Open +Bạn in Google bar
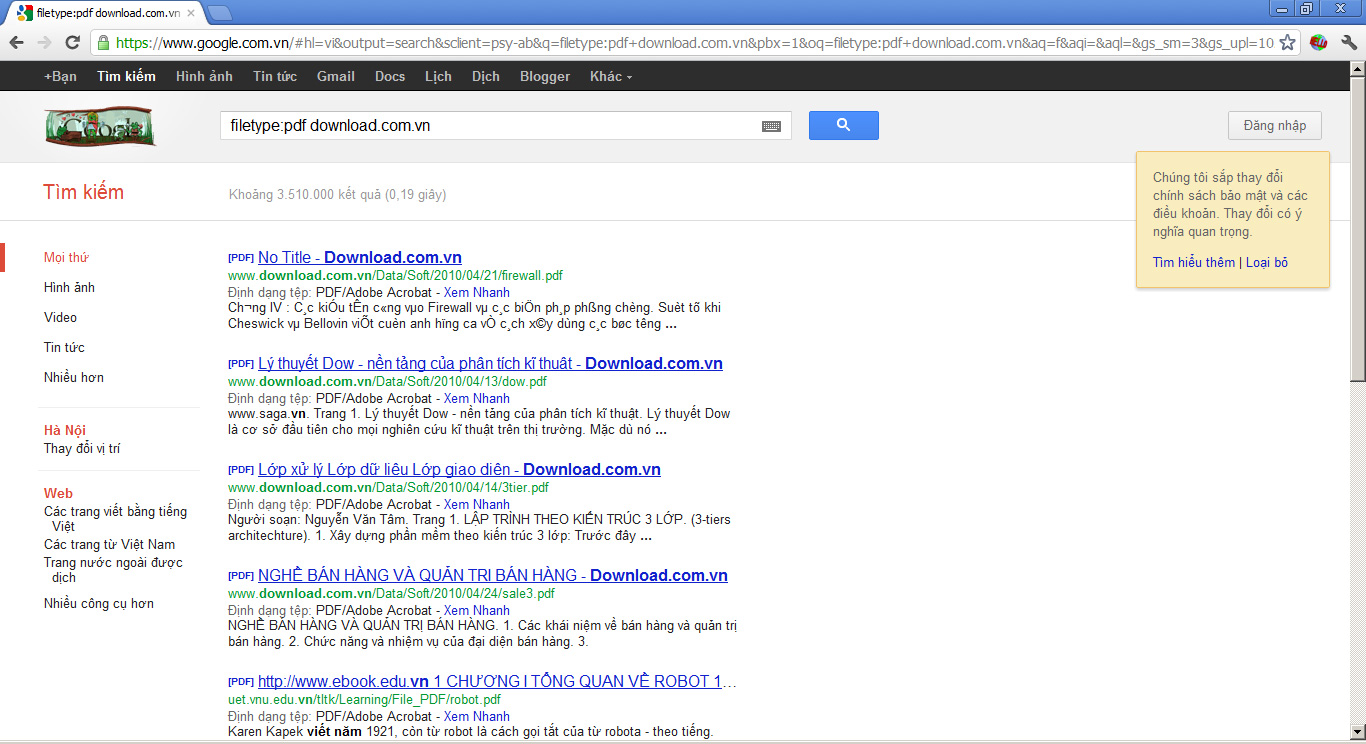This screenshot has height=744, width=1366. [60, 76]
